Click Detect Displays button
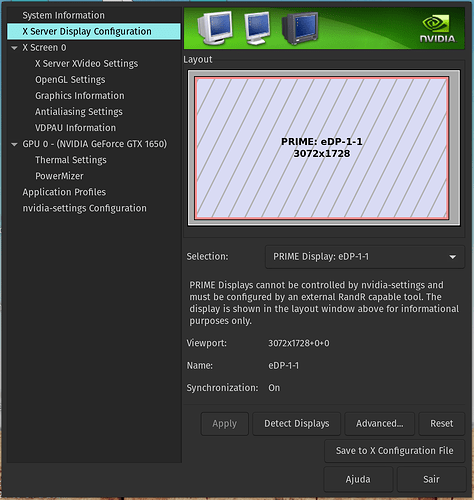Screen dimensions: 474x500 [x=297, y=424]
